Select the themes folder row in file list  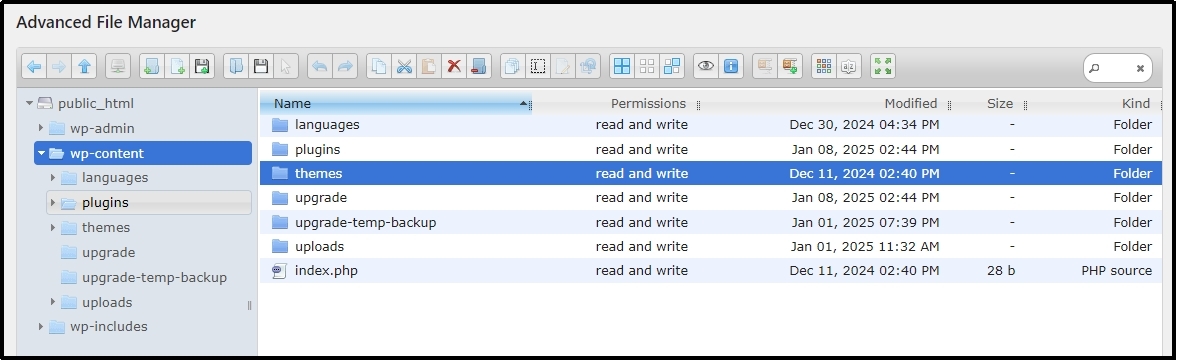pos(711,173)
